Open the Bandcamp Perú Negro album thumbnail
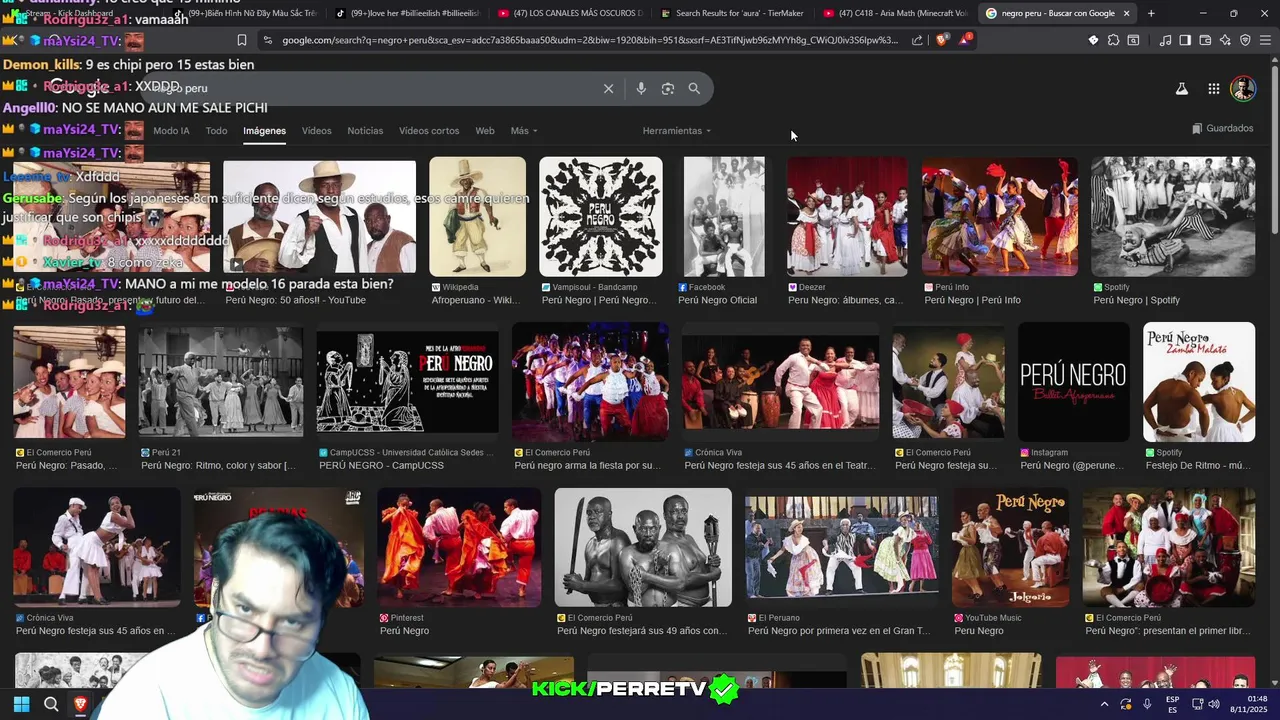The width and height of the screenshot is (1280, 720). click(x=600, y=216)
